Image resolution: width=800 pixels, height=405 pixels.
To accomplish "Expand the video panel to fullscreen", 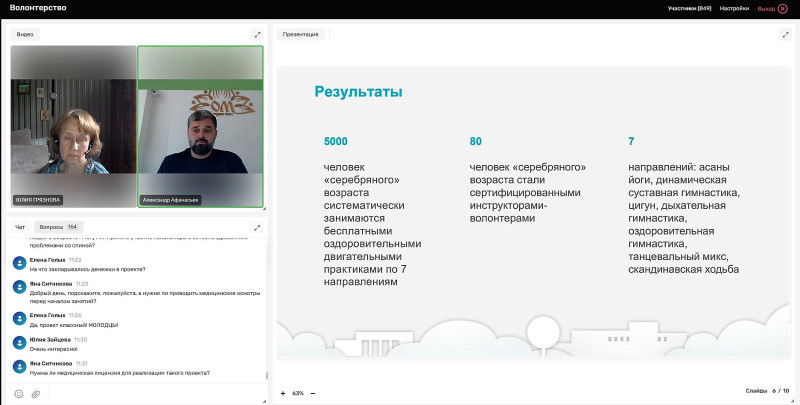I will point(257,35).
